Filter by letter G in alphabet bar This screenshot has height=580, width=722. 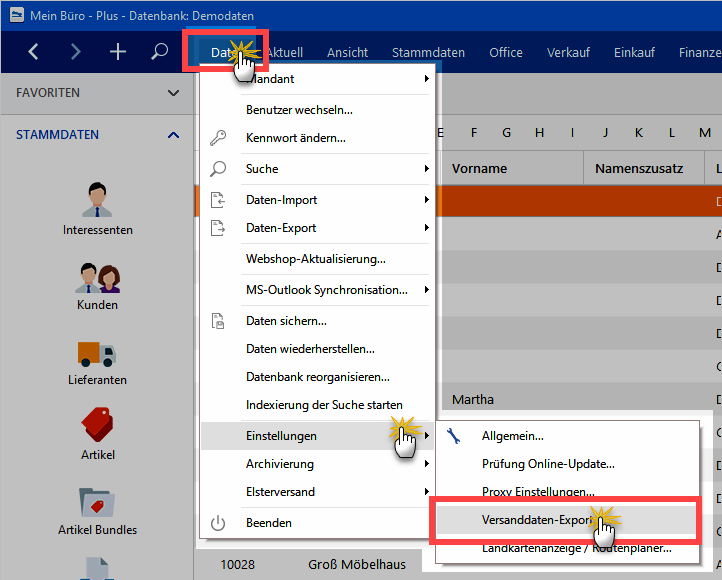coord(507,133)
